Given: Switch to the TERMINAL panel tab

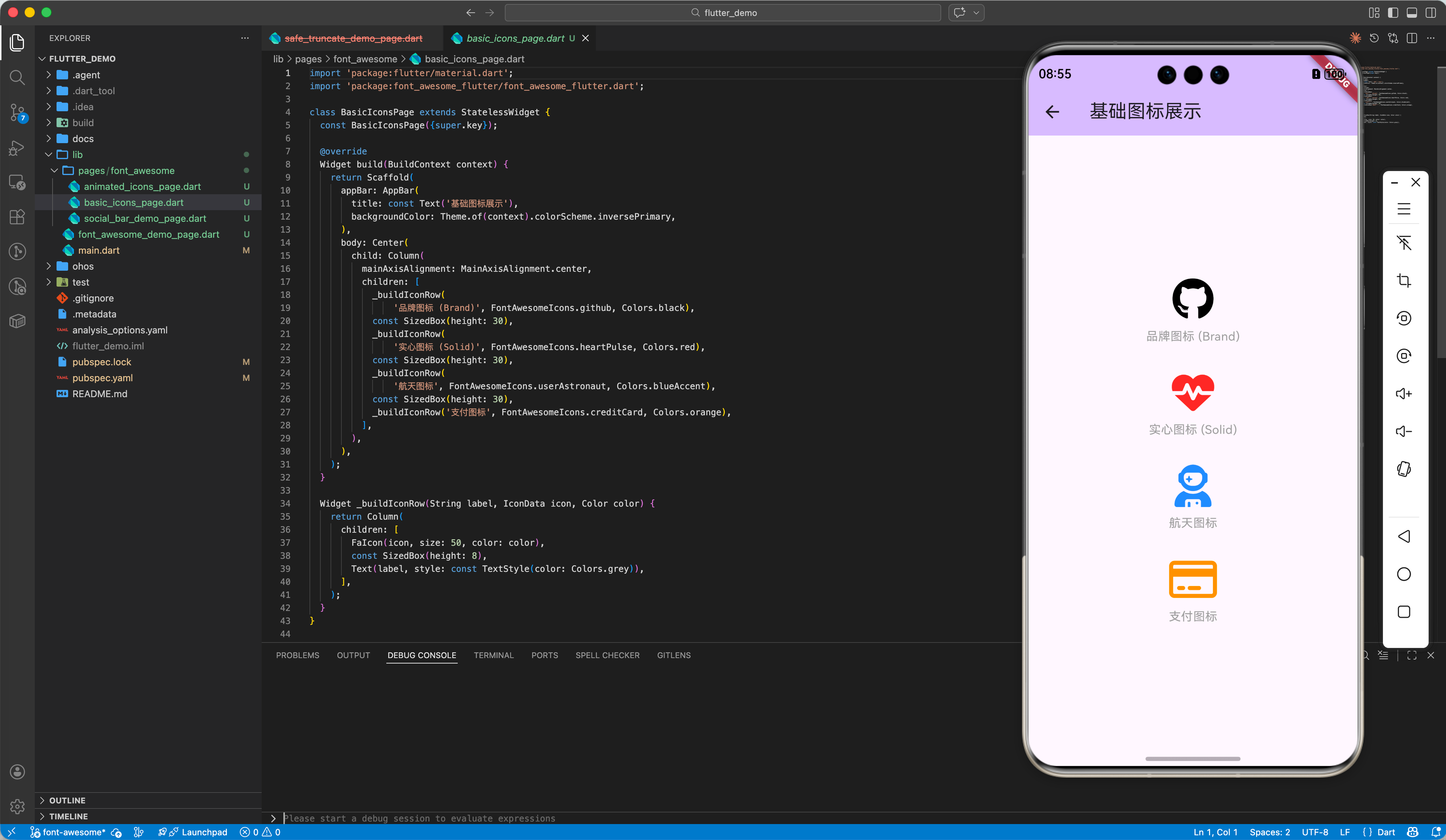Looking at the screenshot, I should (494, 655).
